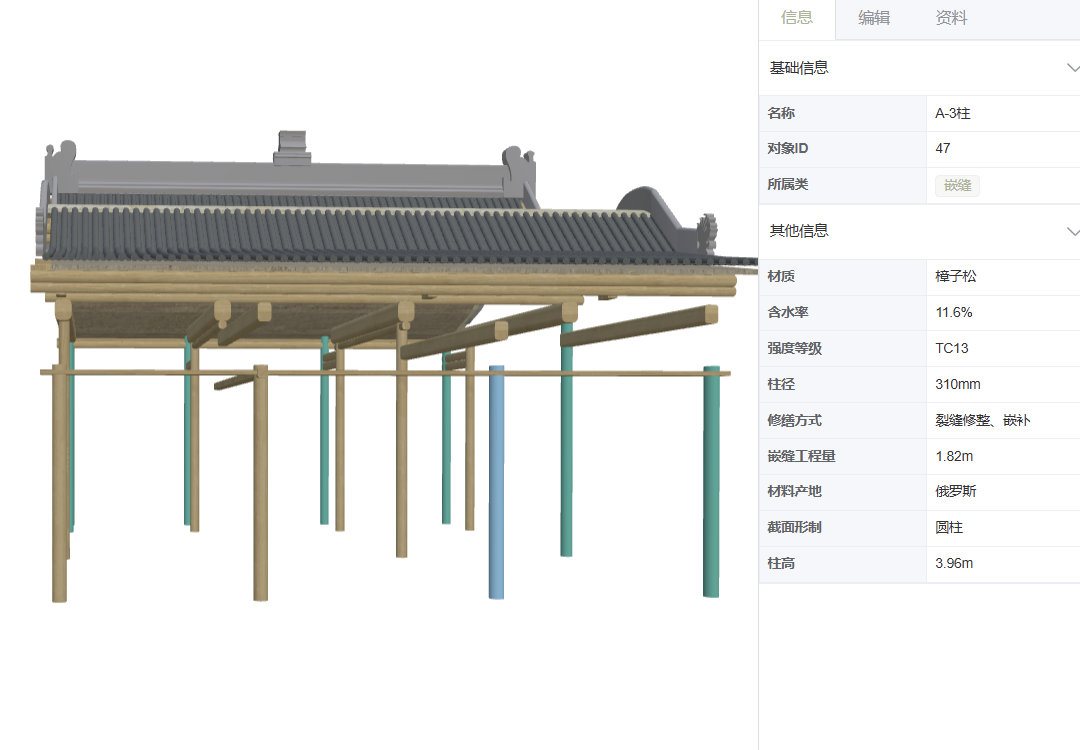Open the 资料 tab
Viewport: 1080px width, 750px height.
tap(951, 18)
